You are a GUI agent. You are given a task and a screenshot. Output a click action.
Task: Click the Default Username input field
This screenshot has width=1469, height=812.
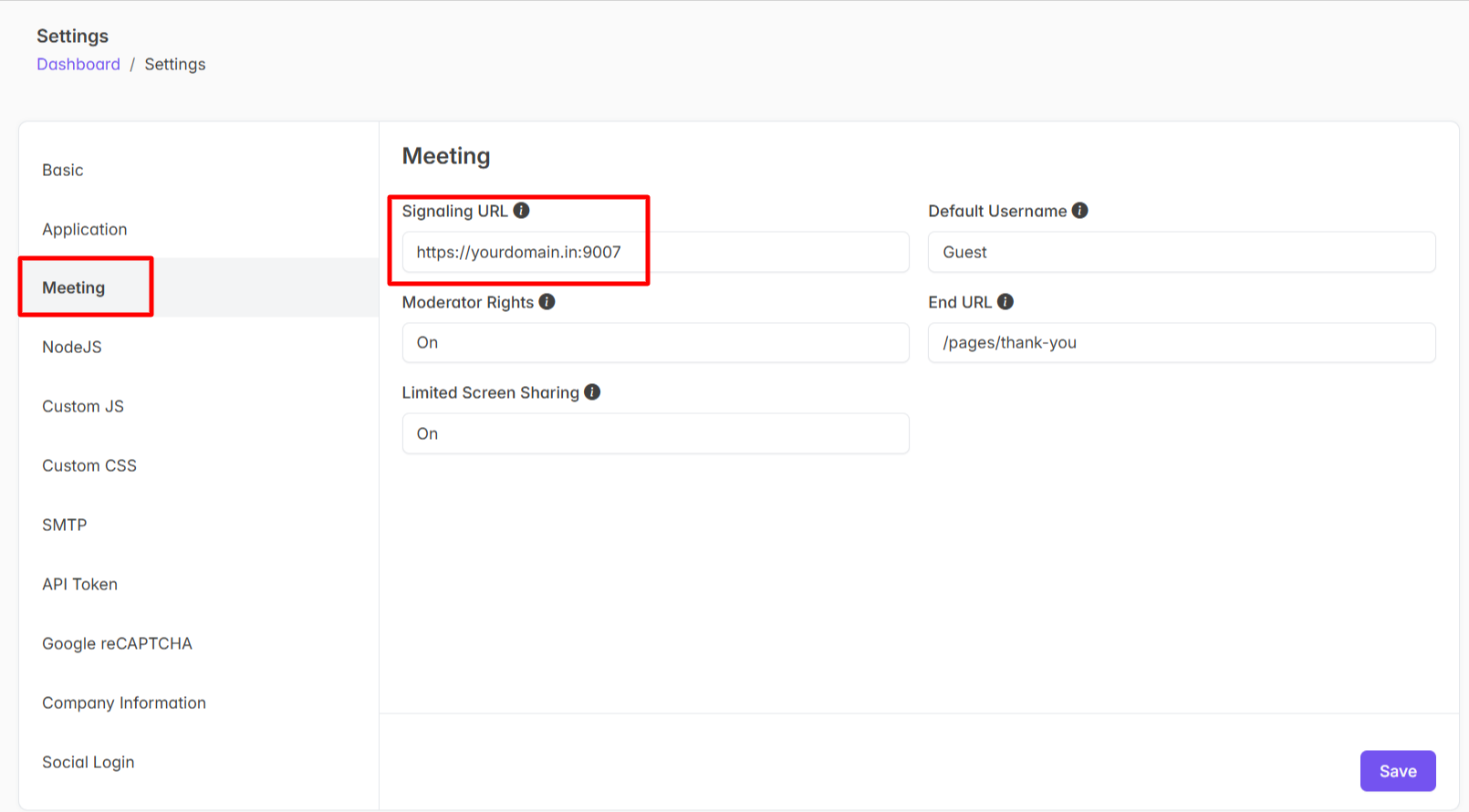coord(1181,252)
